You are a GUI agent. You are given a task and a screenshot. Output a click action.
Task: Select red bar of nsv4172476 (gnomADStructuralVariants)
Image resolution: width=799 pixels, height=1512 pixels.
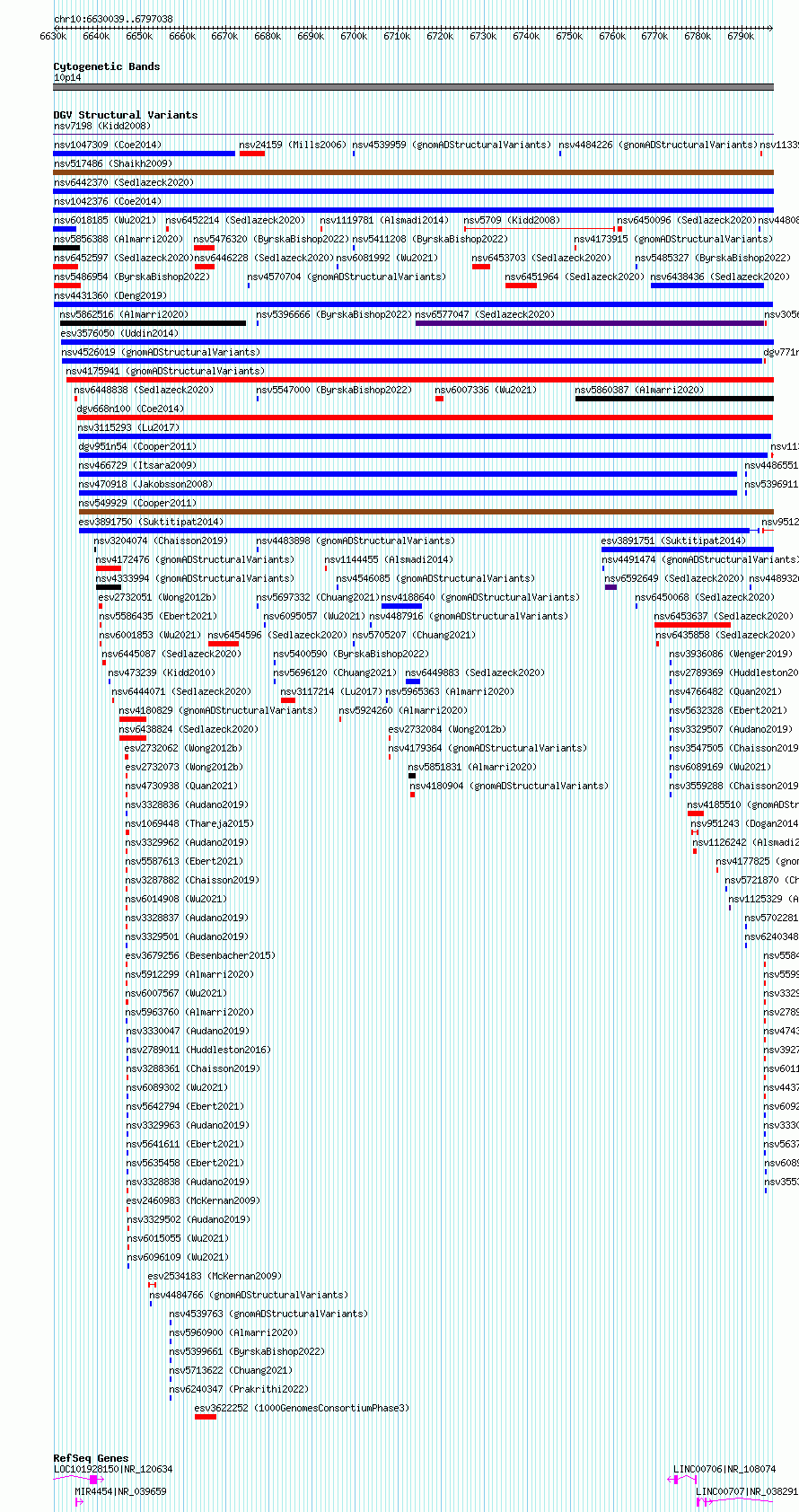click(x=109, y=568)
